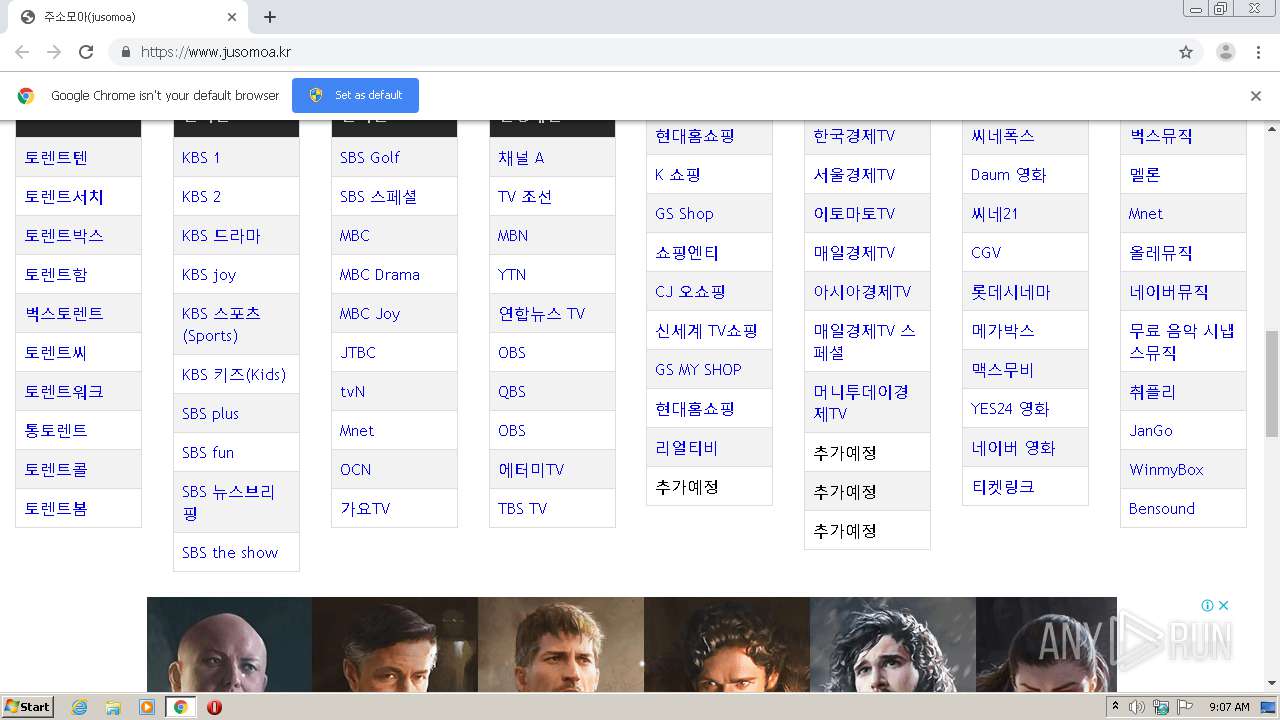Image resolution: width=1280 pixels, height=720 pixels.
Task: Open the K 쇼핑 link
Action: (678, 175)
